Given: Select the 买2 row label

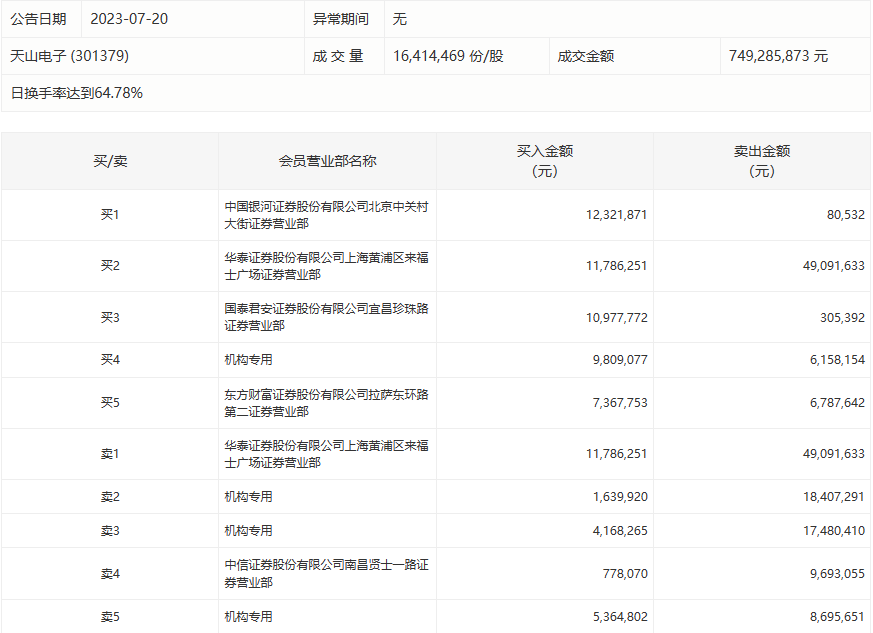Looking at the screenshot, I should click(x=110, y=266).
